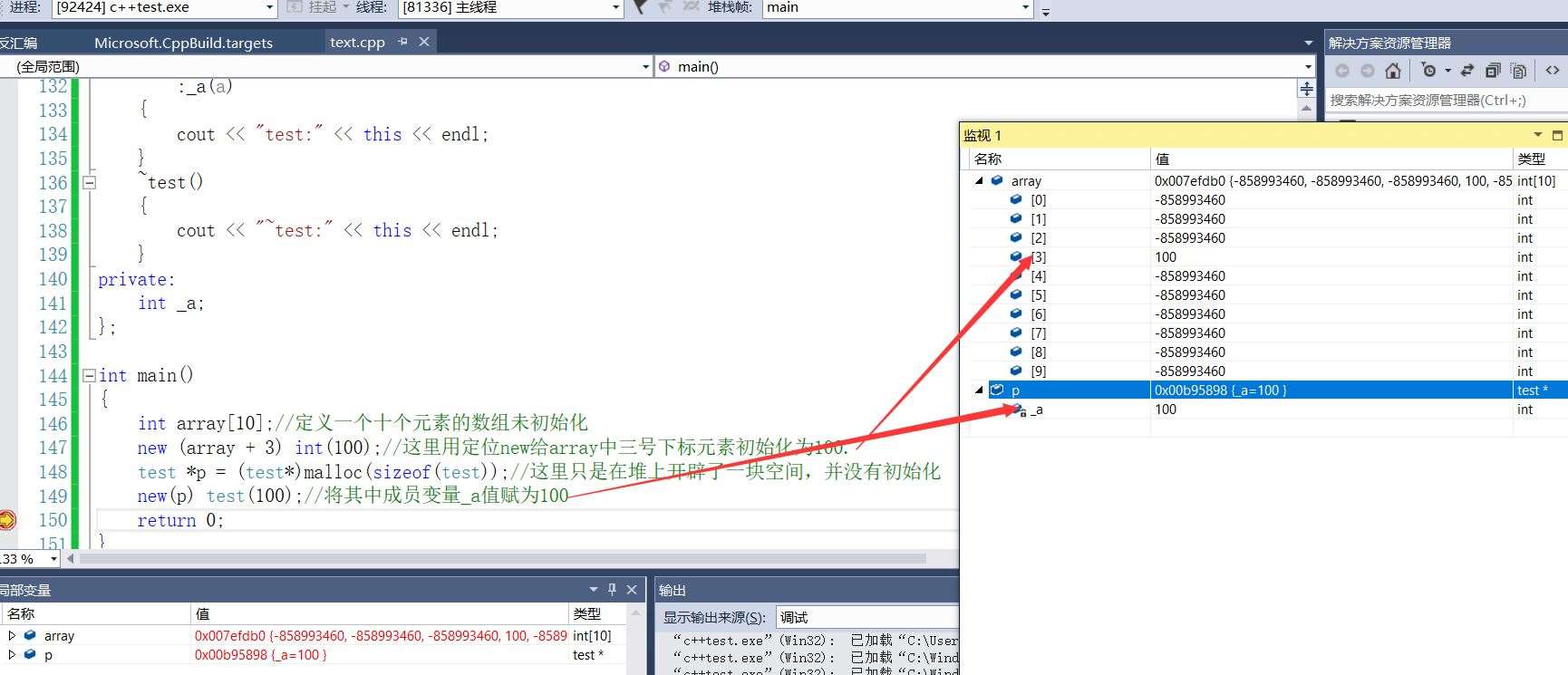Toggle auto-hide pin on locals panel
Viewport: 1568px width, 675px height.
click(x=612, y=590)
